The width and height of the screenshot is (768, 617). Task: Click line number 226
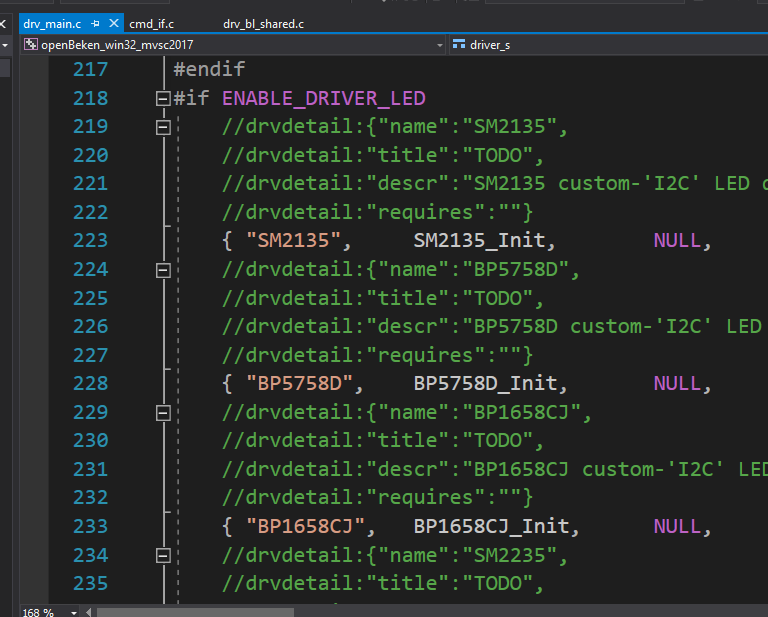click(91, 327)
